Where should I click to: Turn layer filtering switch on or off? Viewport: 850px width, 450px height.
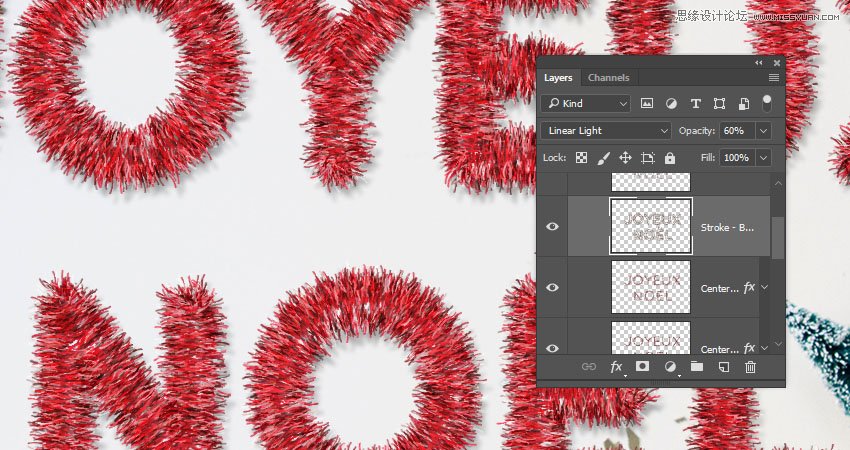(x=767, y=103)
